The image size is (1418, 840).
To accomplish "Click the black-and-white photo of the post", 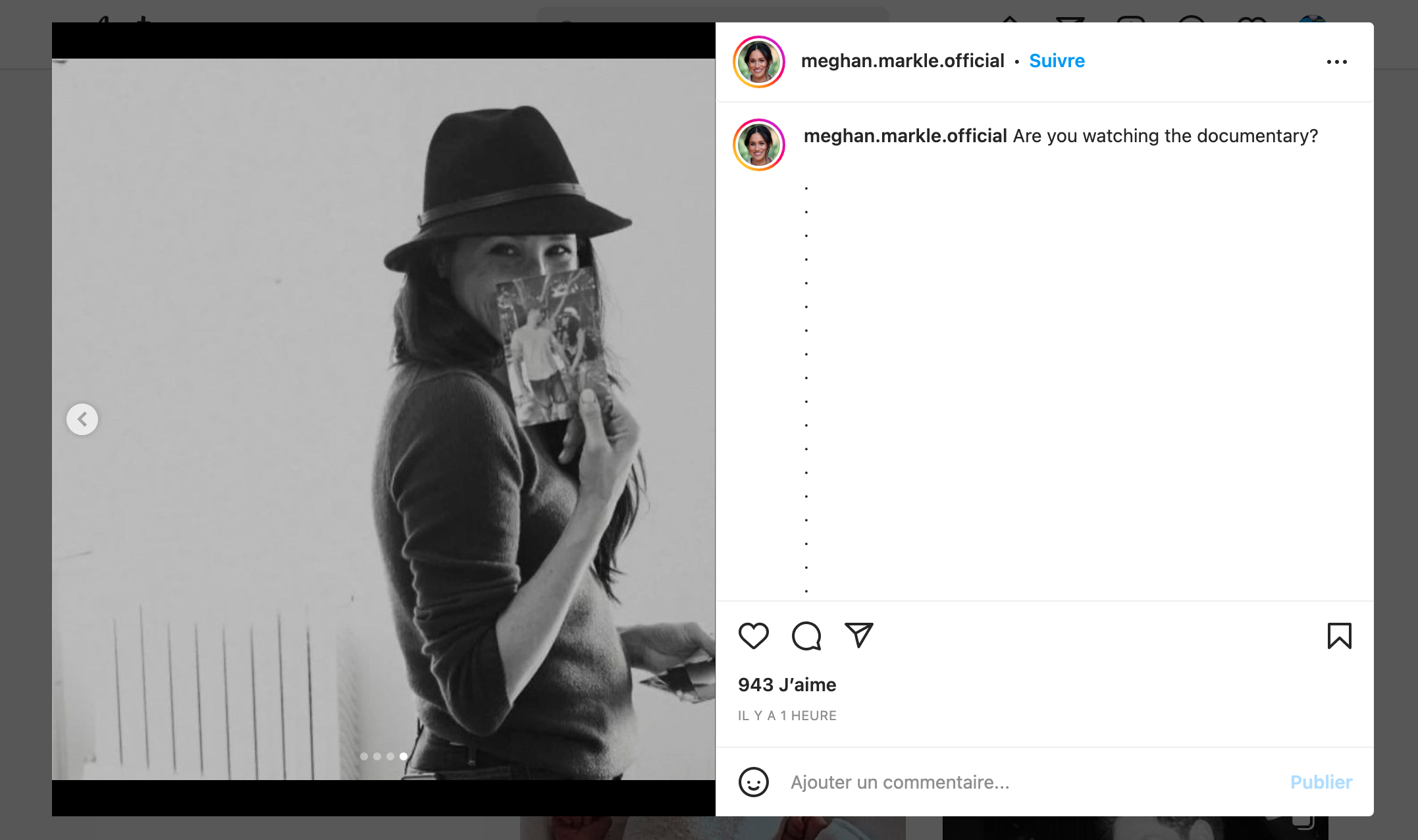I will click(x=383, y=419).
